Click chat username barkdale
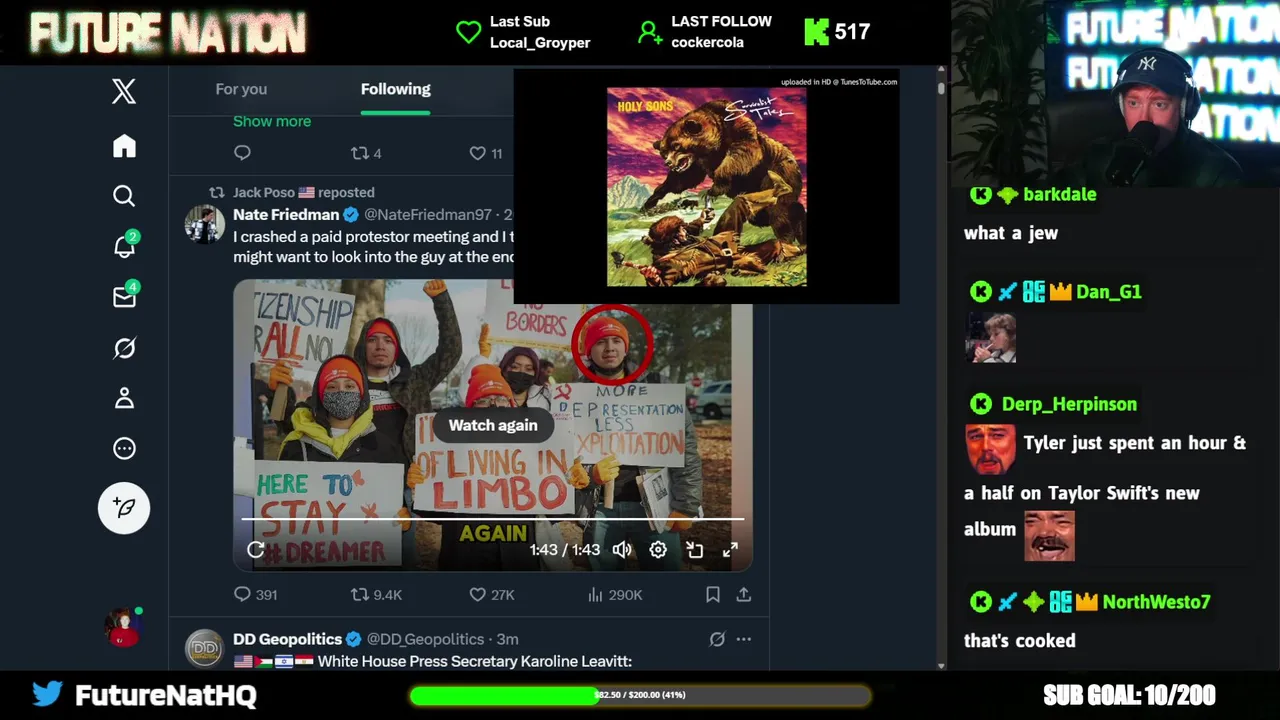Screen dimensions: 1280x720 tap(1060, 195)
